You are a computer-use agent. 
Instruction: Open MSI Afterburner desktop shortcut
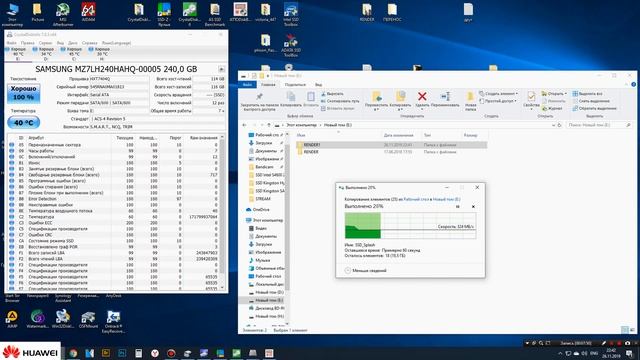click(x=63, y=14)
